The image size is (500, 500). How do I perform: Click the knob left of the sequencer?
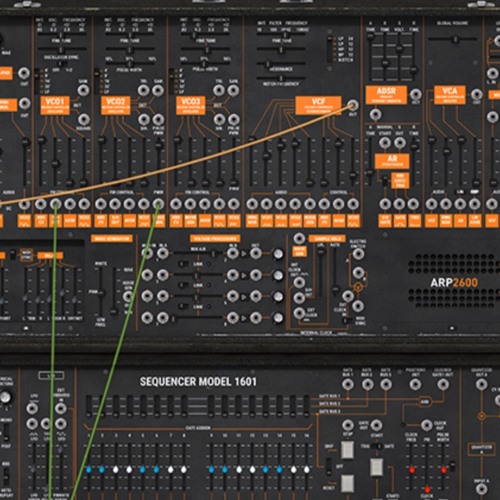(5, 397)
